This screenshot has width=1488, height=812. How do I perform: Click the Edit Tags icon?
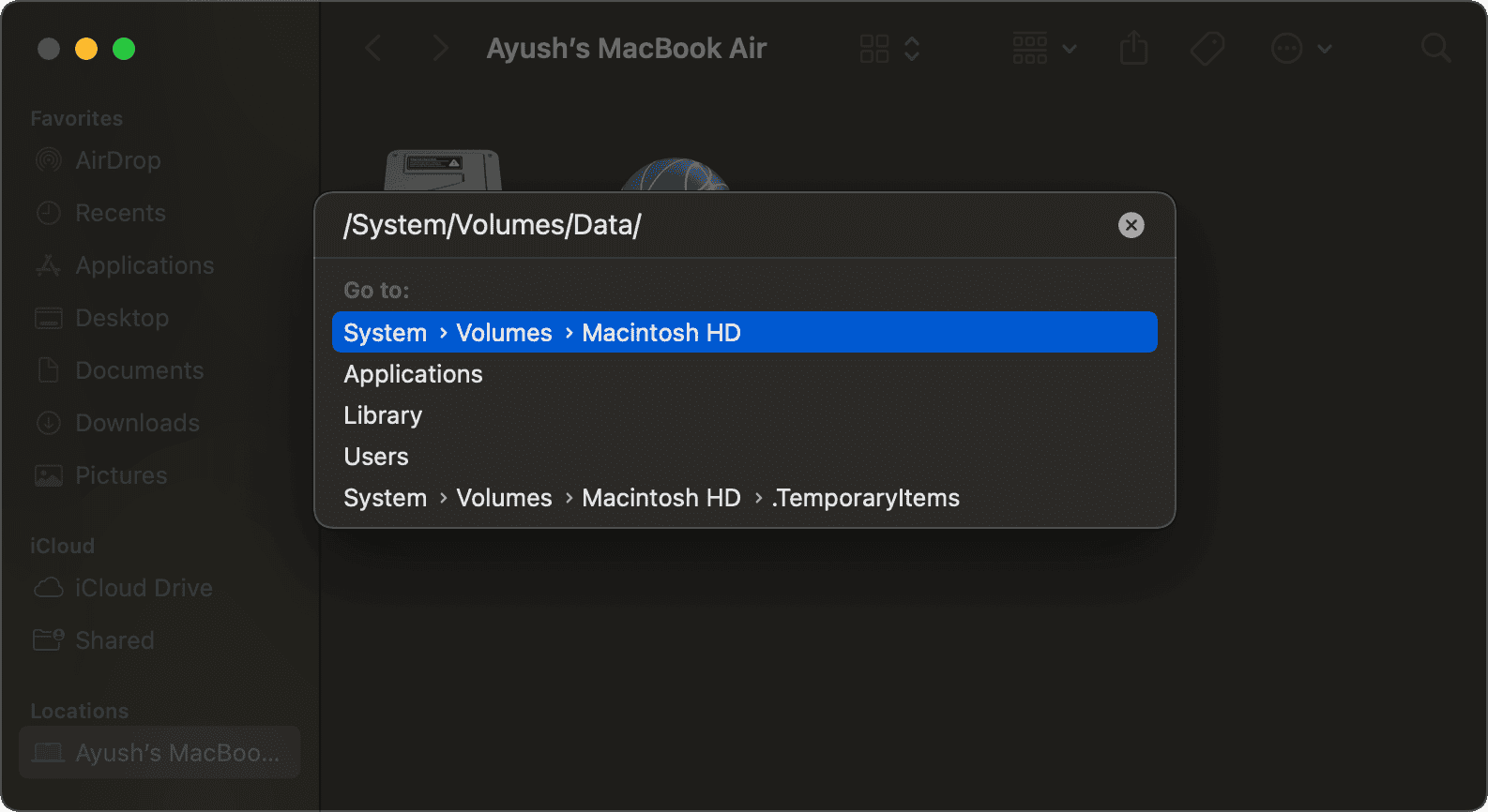point(1207,48)
